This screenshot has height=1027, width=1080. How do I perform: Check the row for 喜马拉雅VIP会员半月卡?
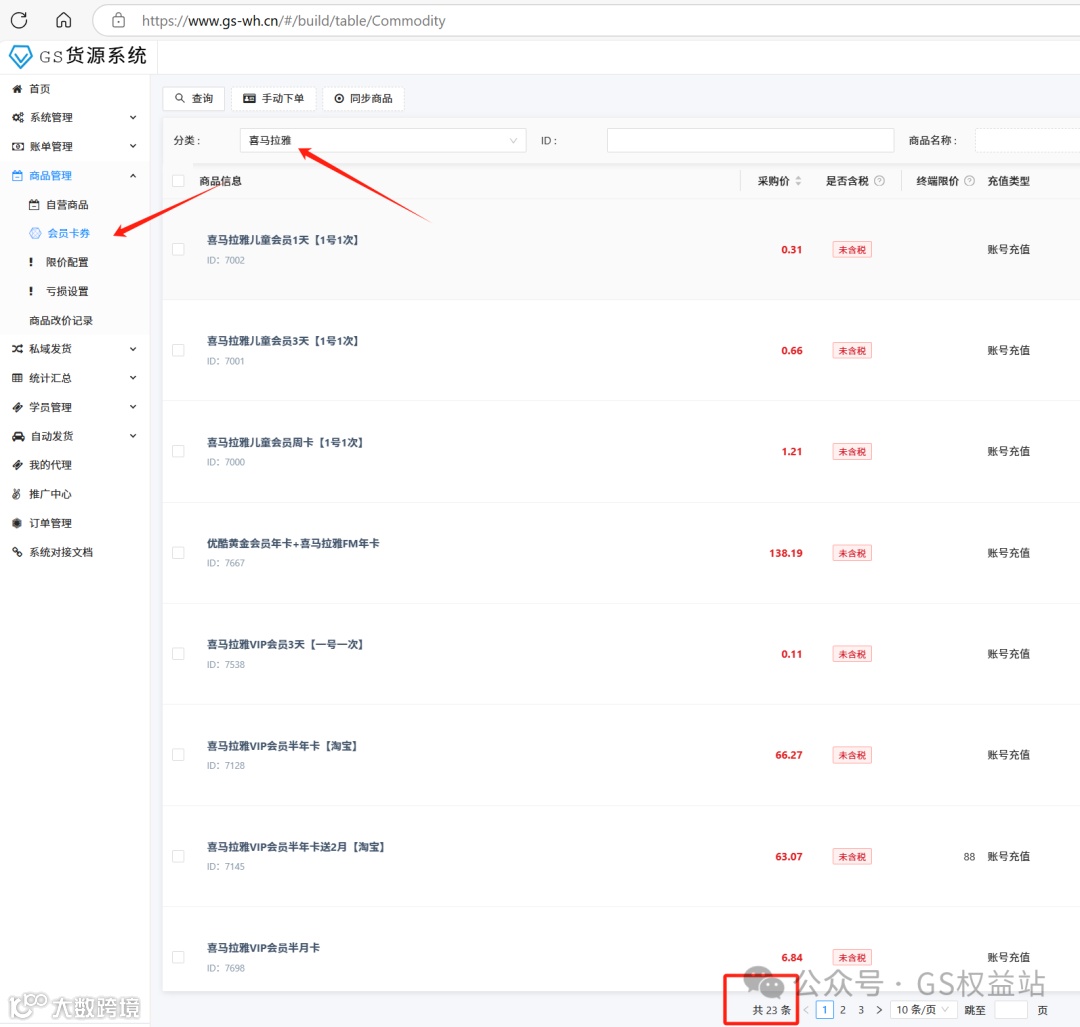[178, 957]
